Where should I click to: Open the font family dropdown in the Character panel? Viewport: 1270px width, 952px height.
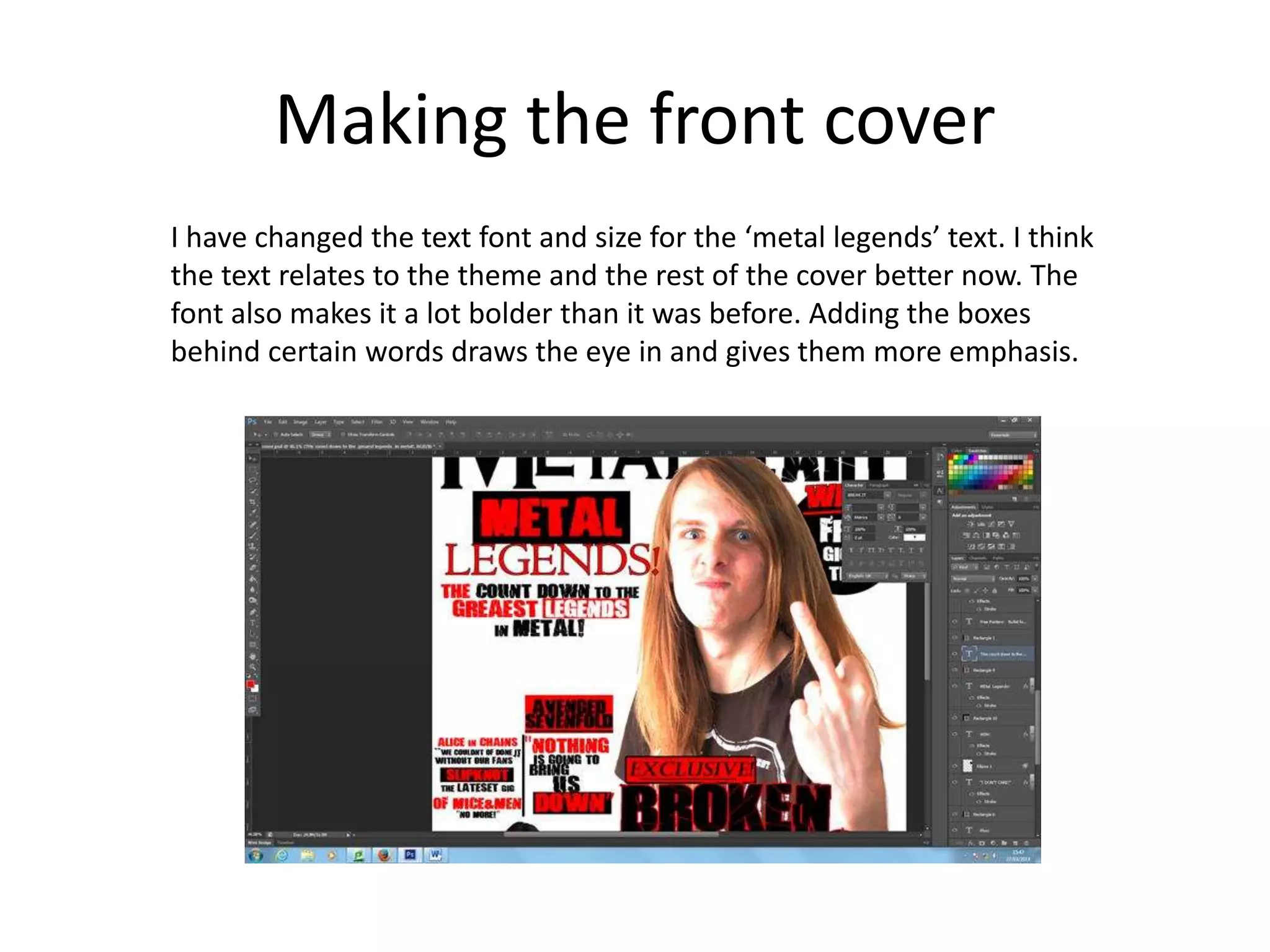[887, 495]
